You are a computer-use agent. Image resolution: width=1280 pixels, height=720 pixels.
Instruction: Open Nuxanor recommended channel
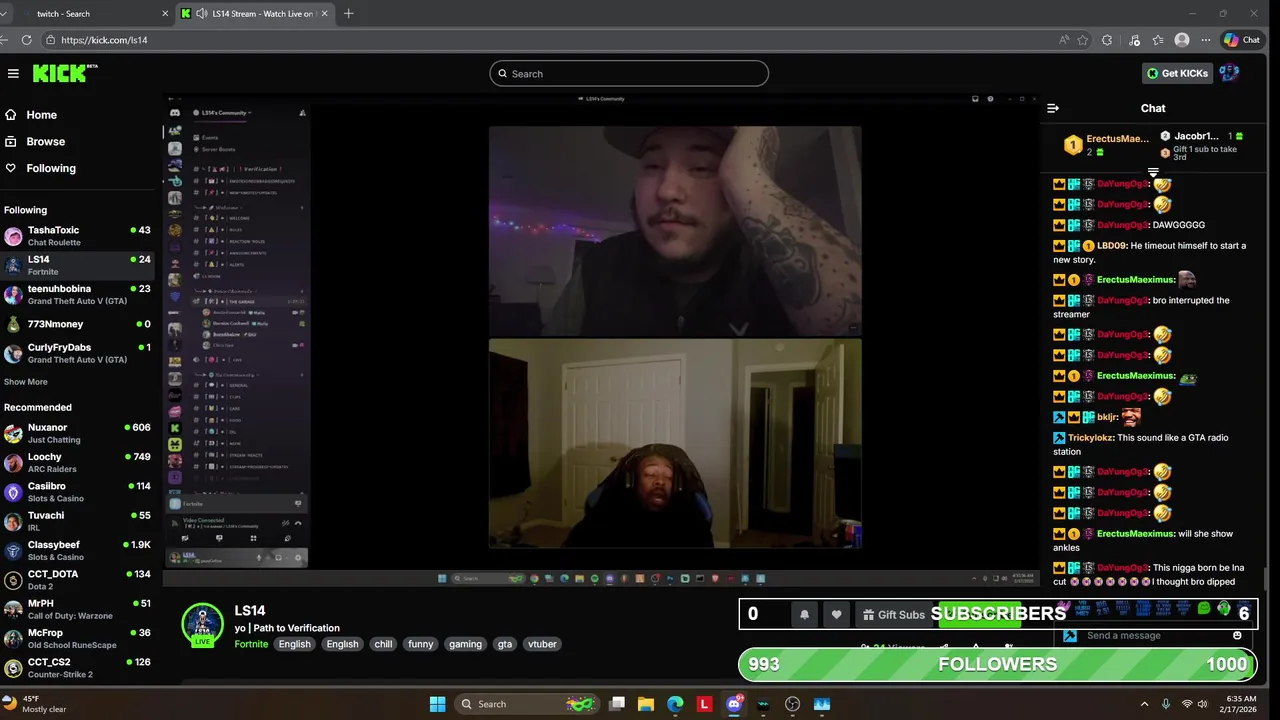pos(77,433)
